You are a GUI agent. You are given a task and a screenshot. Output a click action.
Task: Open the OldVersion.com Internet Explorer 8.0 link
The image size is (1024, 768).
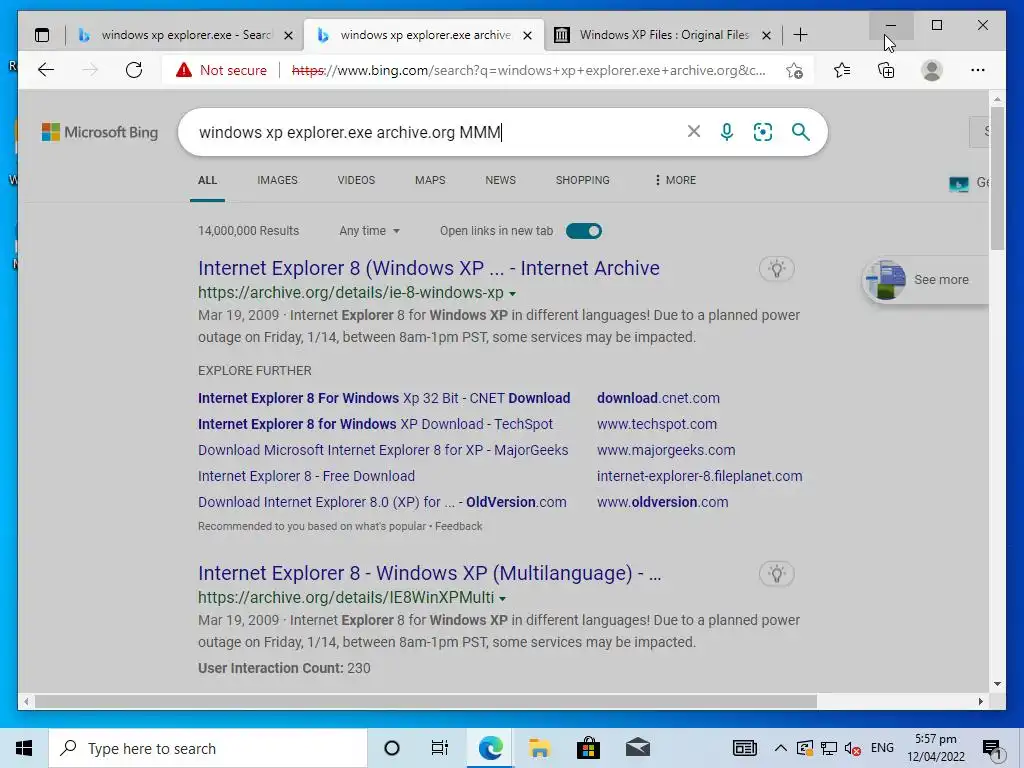(382, 502)
